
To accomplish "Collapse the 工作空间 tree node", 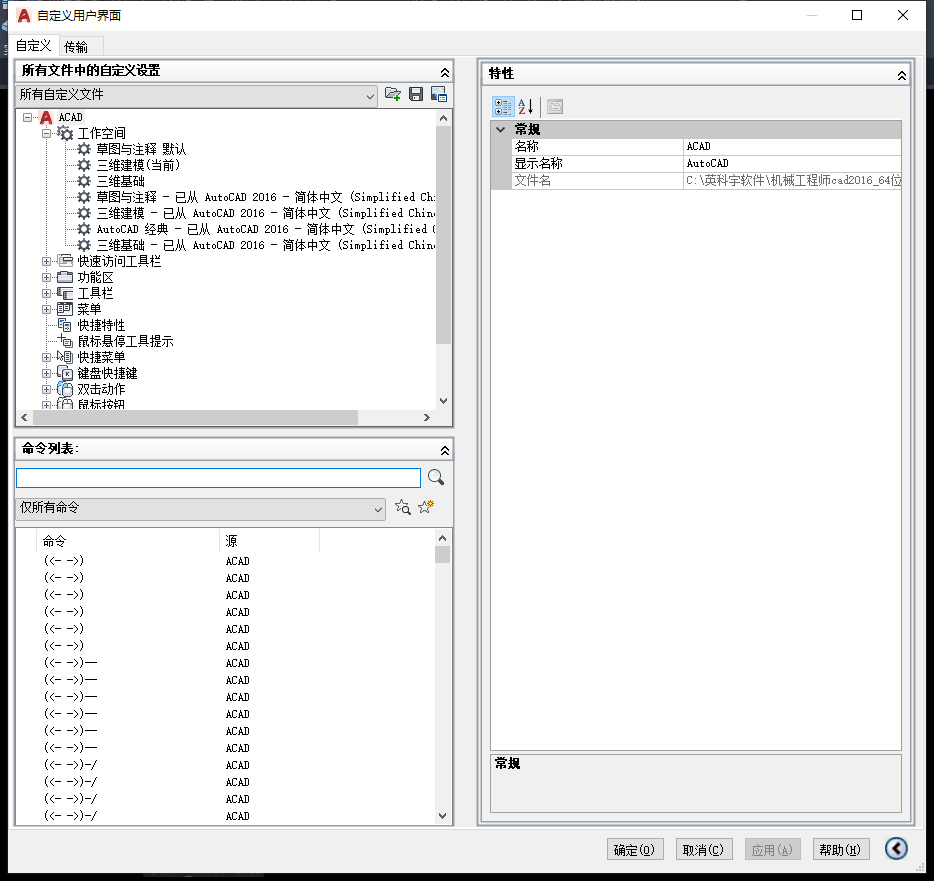I will (46, 133).
